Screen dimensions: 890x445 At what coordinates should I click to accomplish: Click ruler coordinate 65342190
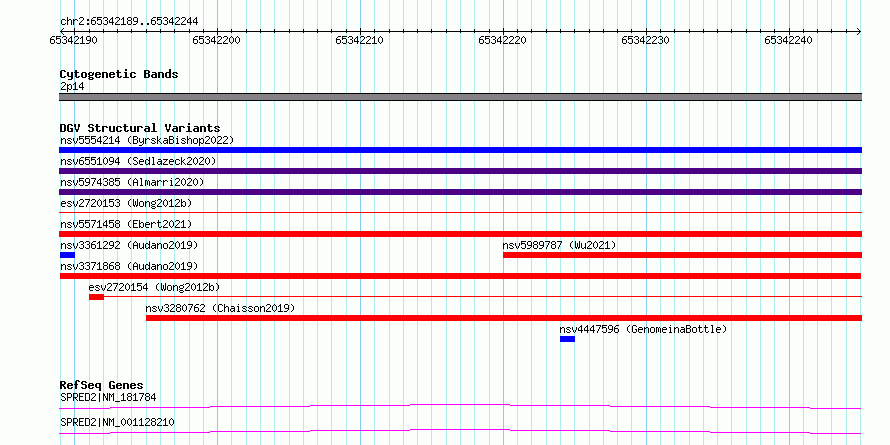[x=73, y=40]
